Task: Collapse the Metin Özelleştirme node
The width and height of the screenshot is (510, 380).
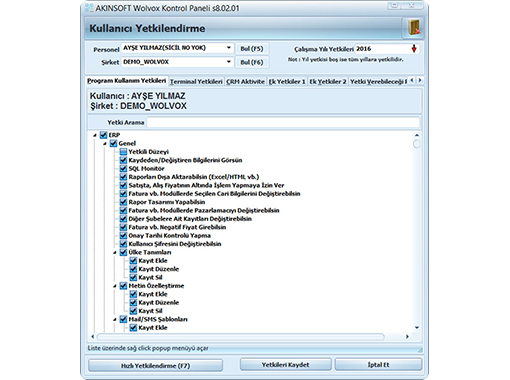Action: [x=115, y=286]
